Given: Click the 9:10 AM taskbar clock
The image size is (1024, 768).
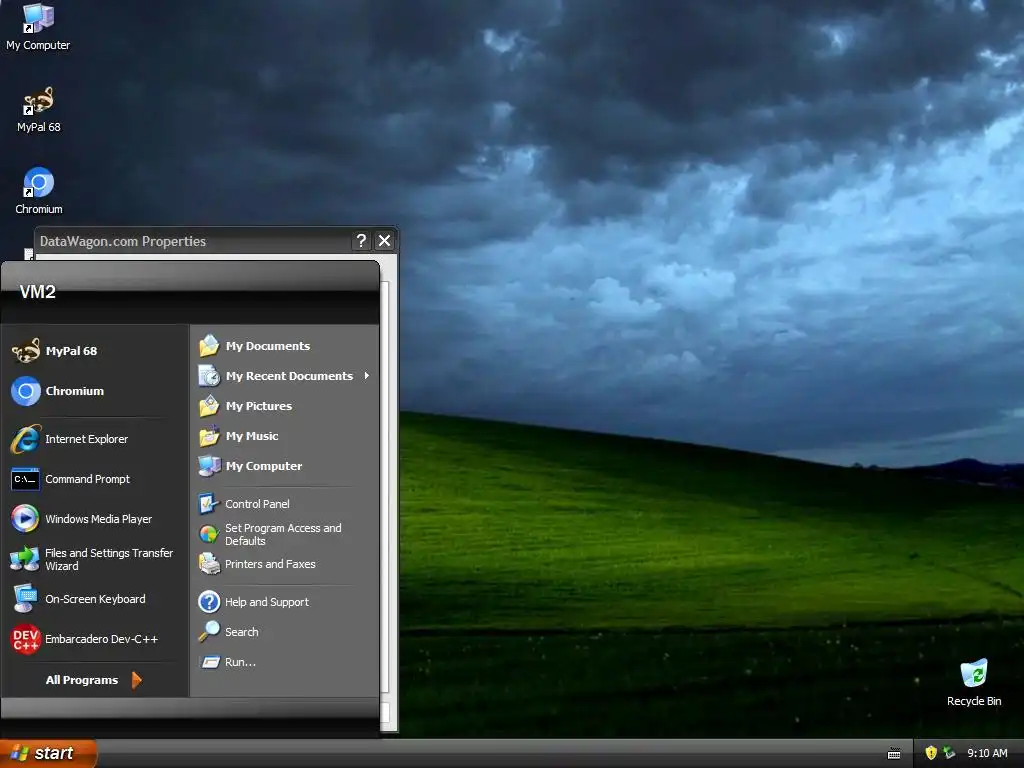Looking at the screenshot, I should (x=987, y=753).
